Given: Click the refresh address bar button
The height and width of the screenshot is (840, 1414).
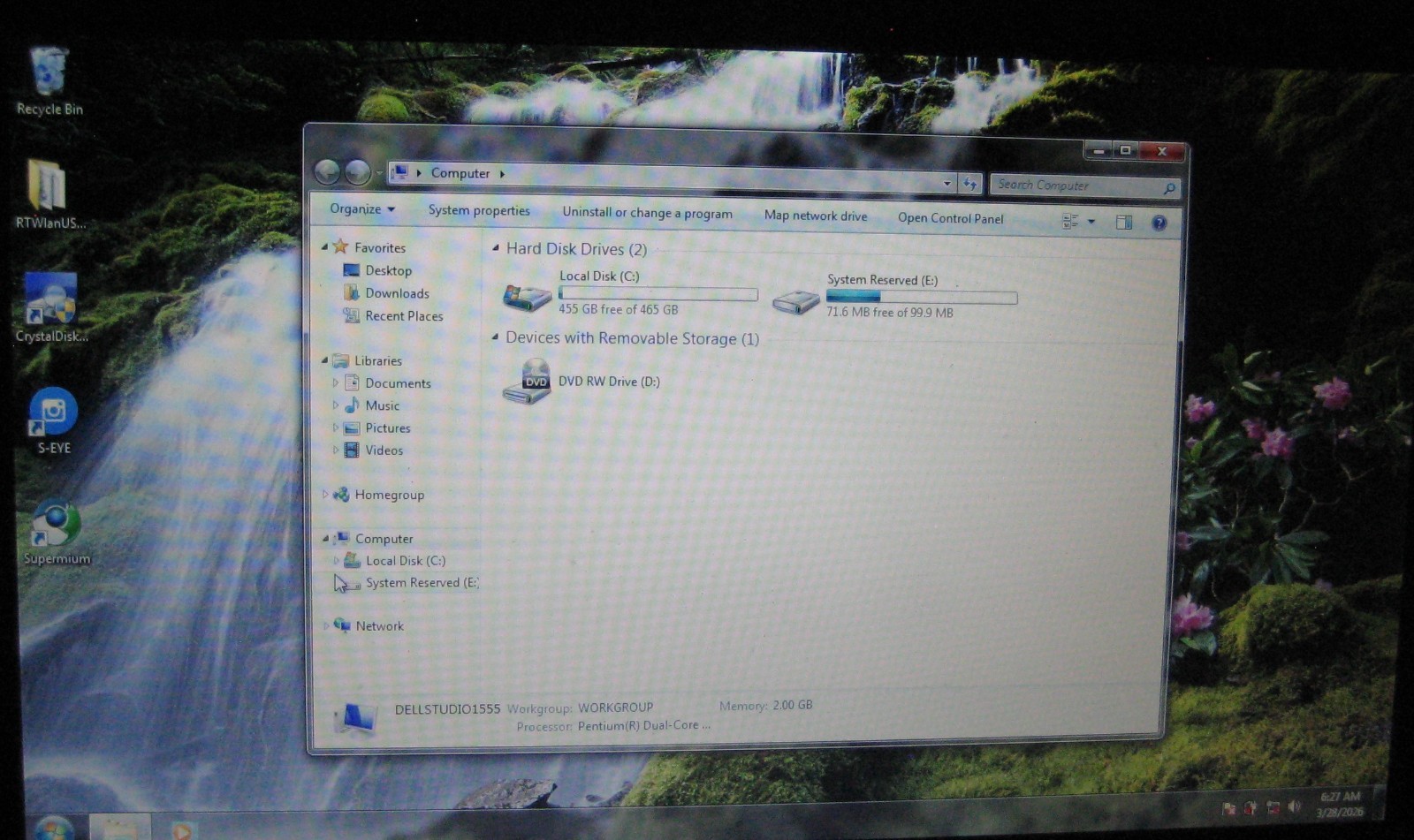Looking at the screenshot, I should click(x=970, y=184).
